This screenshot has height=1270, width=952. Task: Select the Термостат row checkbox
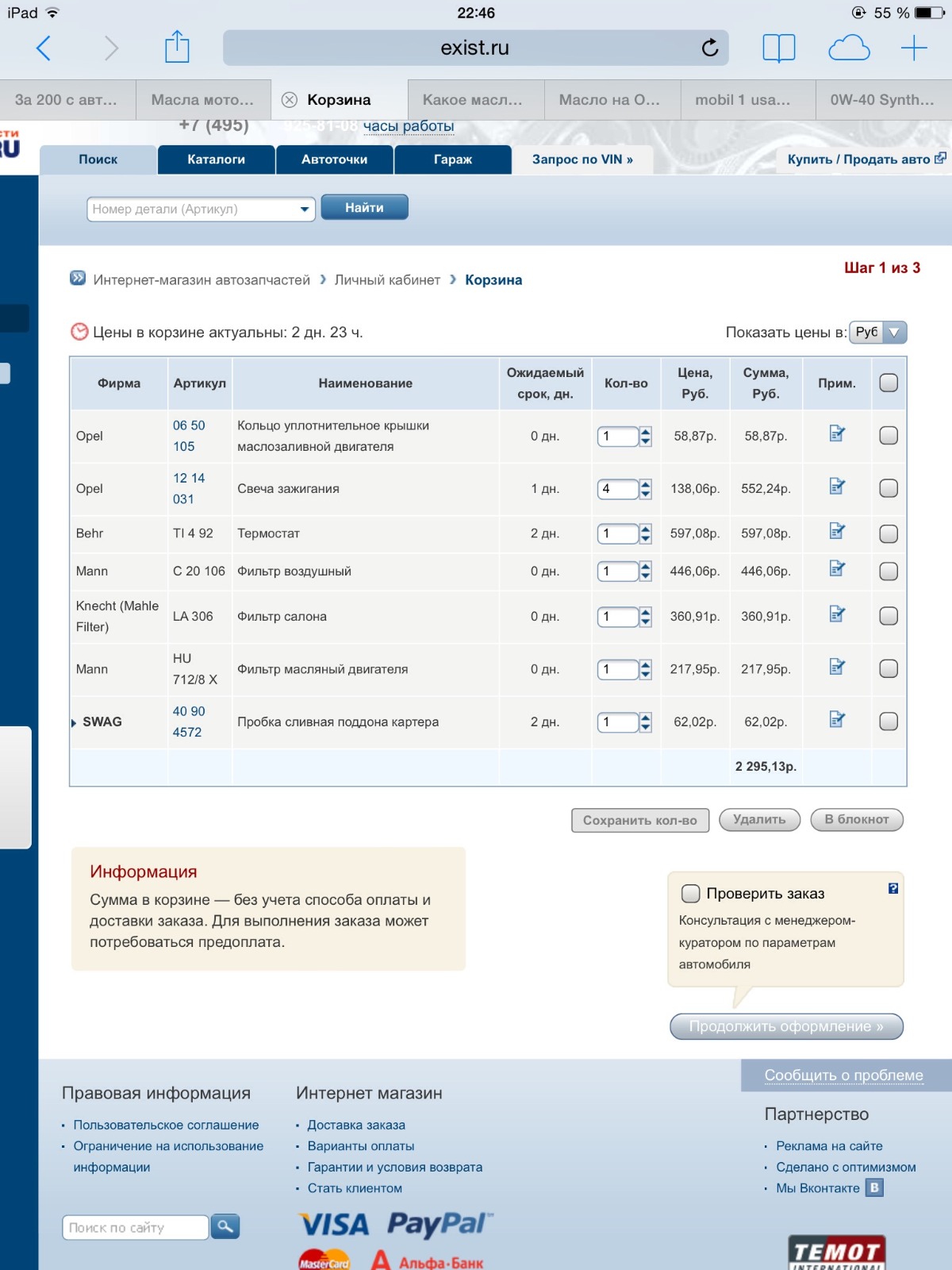tap(889, 533)
